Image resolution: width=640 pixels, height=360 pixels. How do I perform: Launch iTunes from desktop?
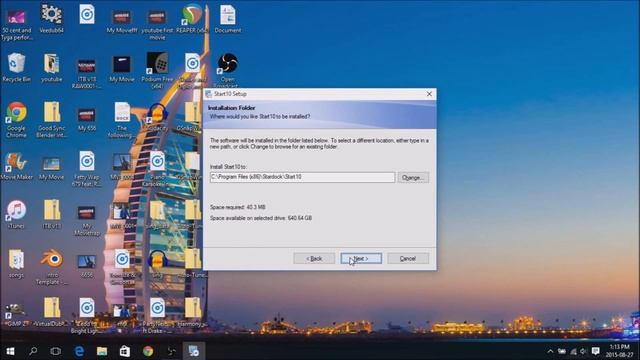(x=16, y=215)
